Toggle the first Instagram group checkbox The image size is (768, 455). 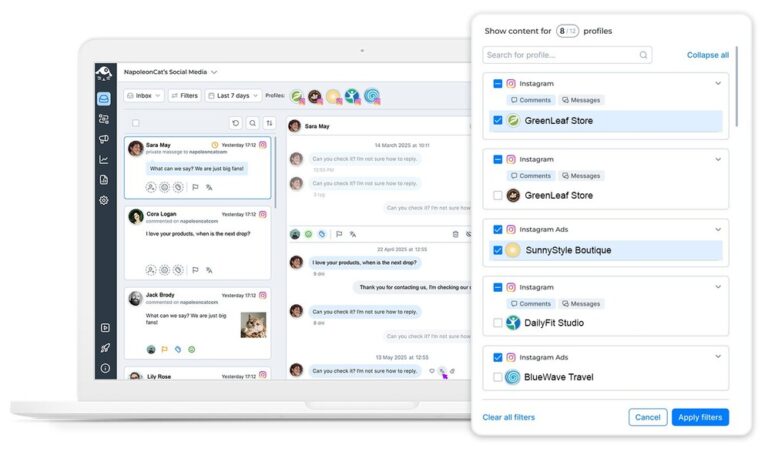point(498,84)
